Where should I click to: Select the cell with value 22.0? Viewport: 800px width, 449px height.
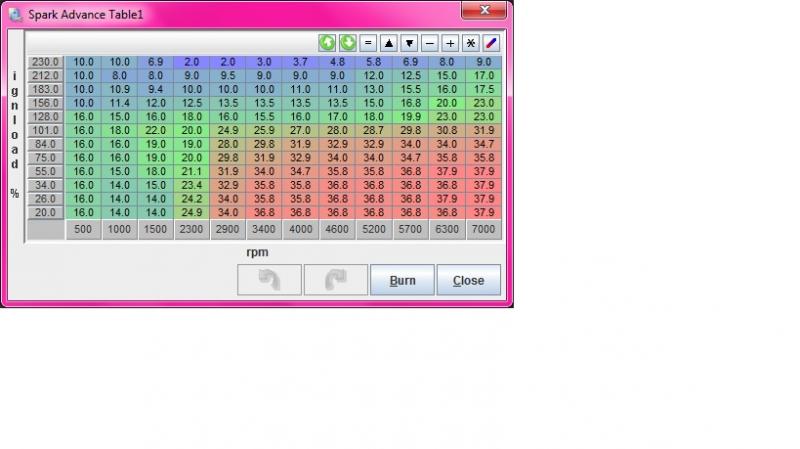(156, 131)
